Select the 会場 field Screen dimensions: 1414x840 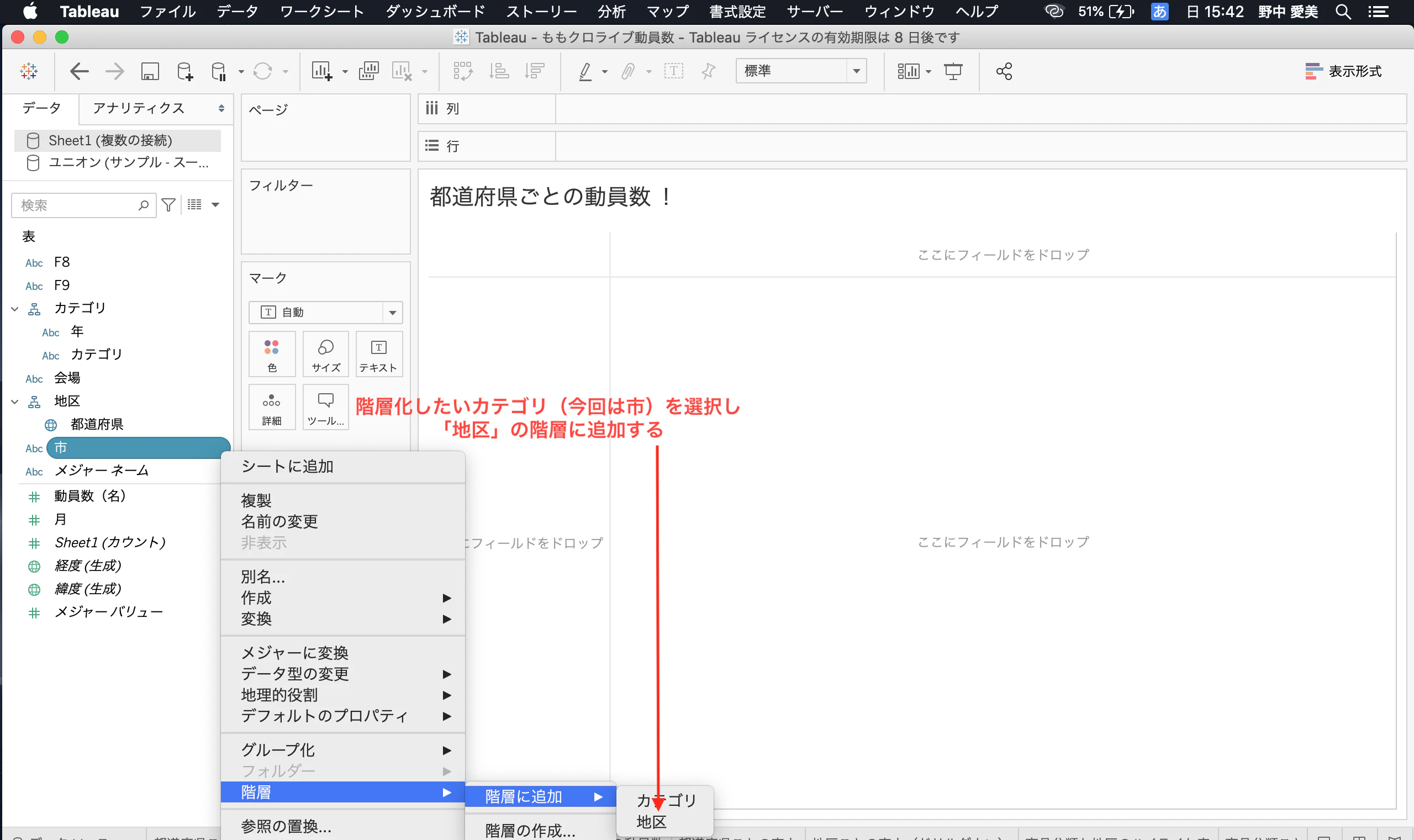click(67, 378)
